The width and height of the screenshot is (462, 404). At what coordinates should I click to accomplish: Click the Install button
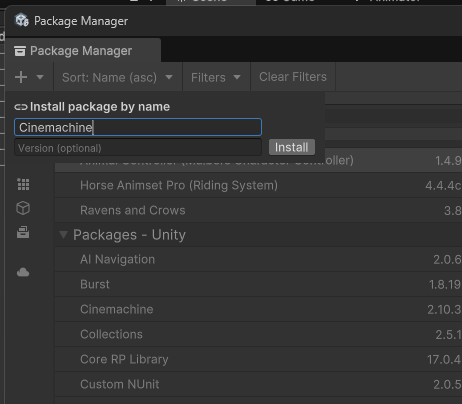(292, 147)
